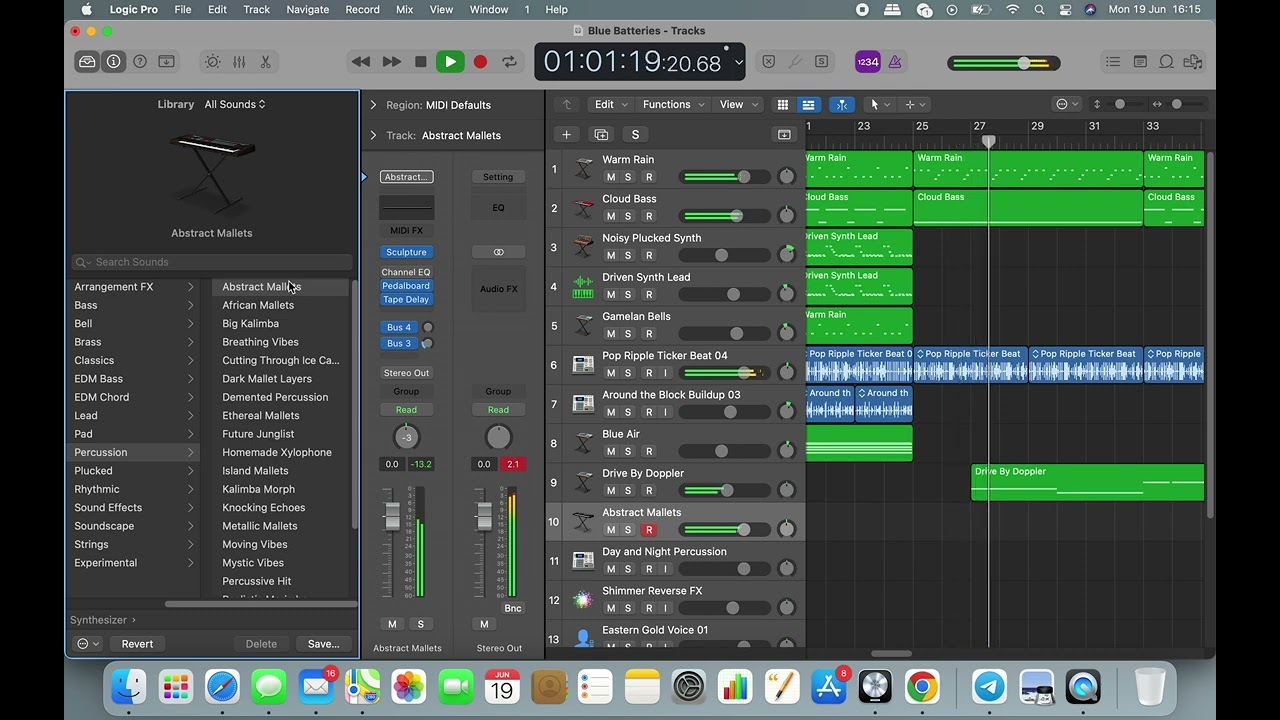Click the Stop transport button

421,62
